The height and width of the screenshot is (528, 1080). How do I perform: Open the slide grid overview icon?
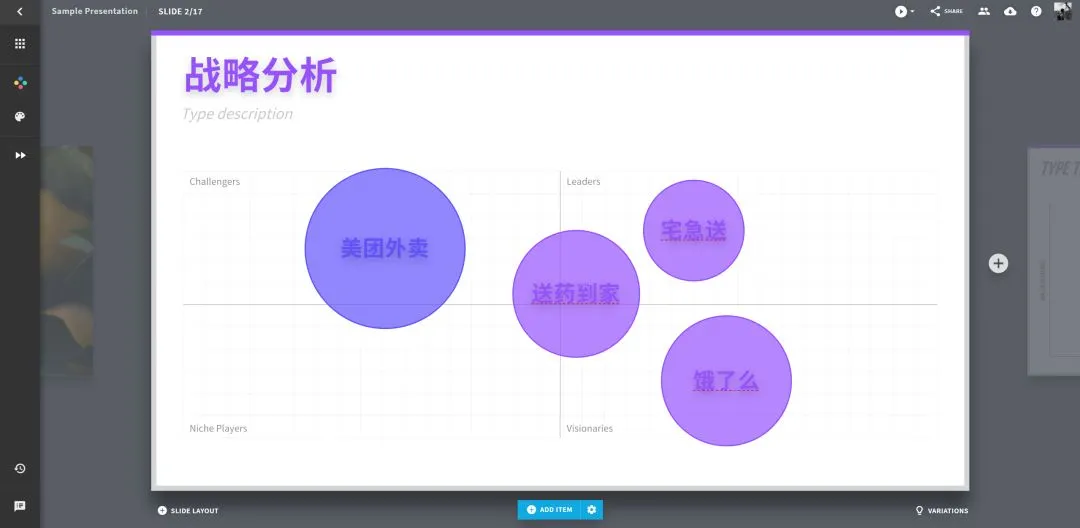(x=20, y=43)
